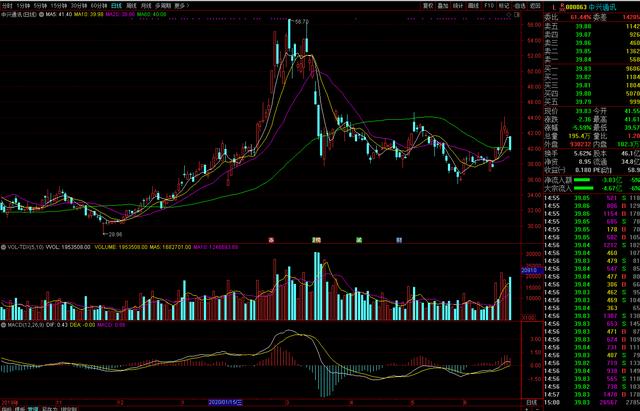Image resolution: width=640 pixels, height=411 pixels.
Task: Click the 14:57 trade tick row
Action: click(x=592, y=395)
